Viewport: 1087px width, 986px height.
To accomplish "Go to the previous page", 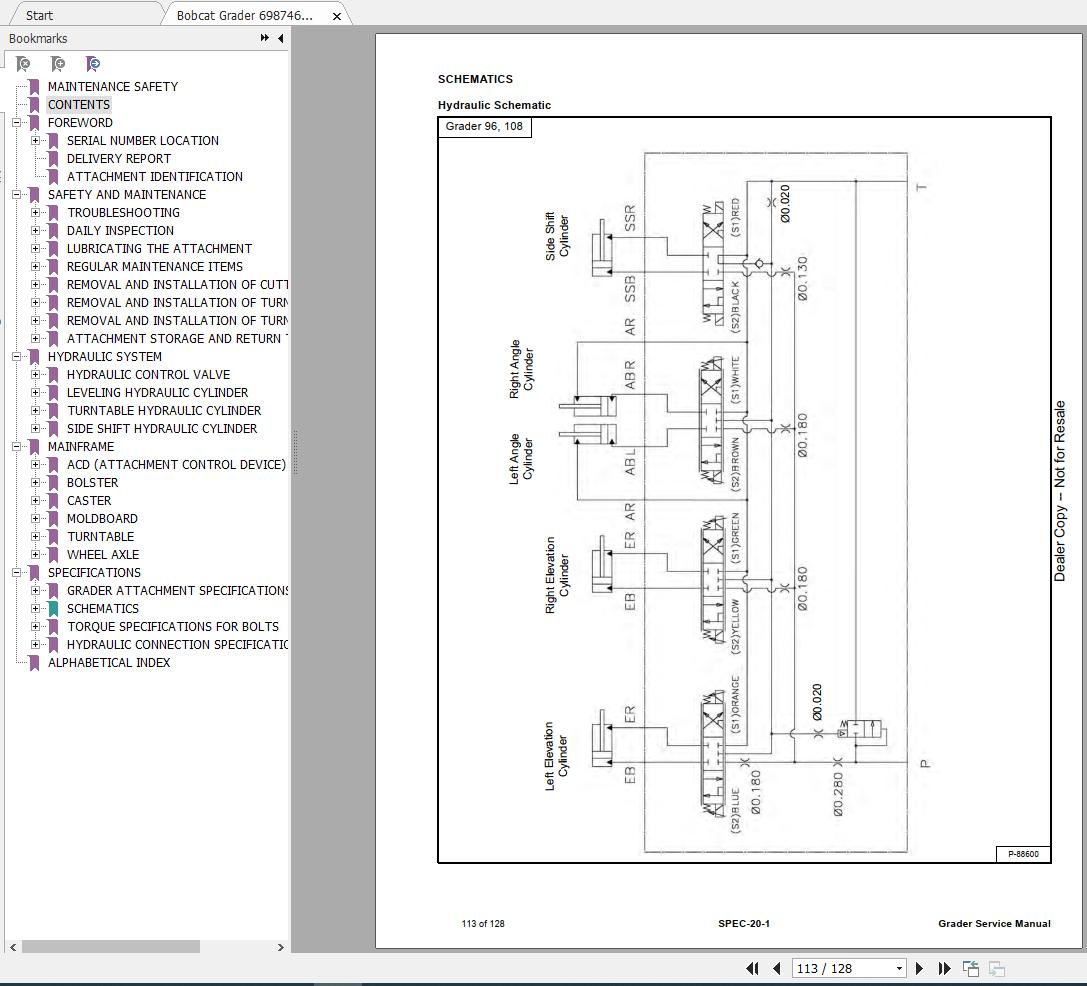I will [x=777, y=968].
